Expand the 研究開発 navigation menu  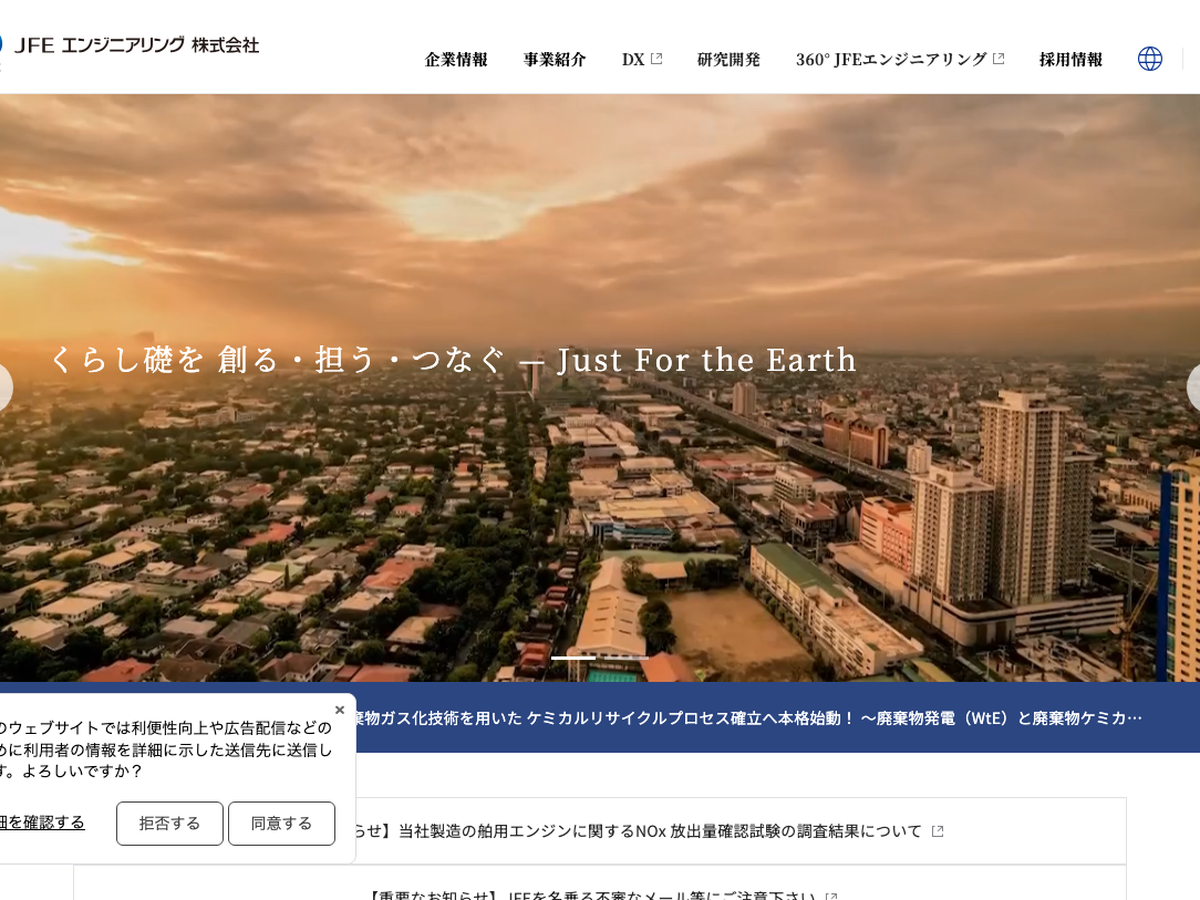[x=728, y=60]
